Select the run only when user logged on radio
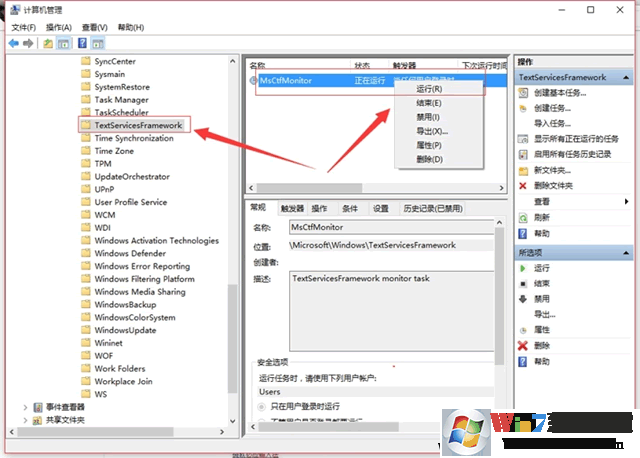This screenshot has height=458, width=640. pyautogui.click(x=262, y=407)
